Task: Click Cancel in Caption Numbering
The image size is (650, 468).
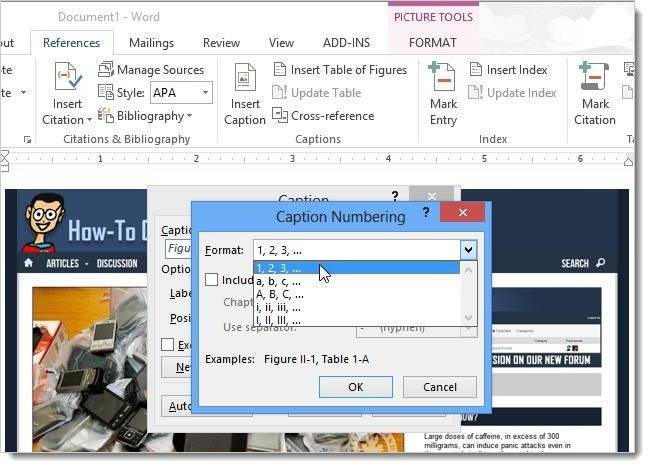Action: [440, 387]
